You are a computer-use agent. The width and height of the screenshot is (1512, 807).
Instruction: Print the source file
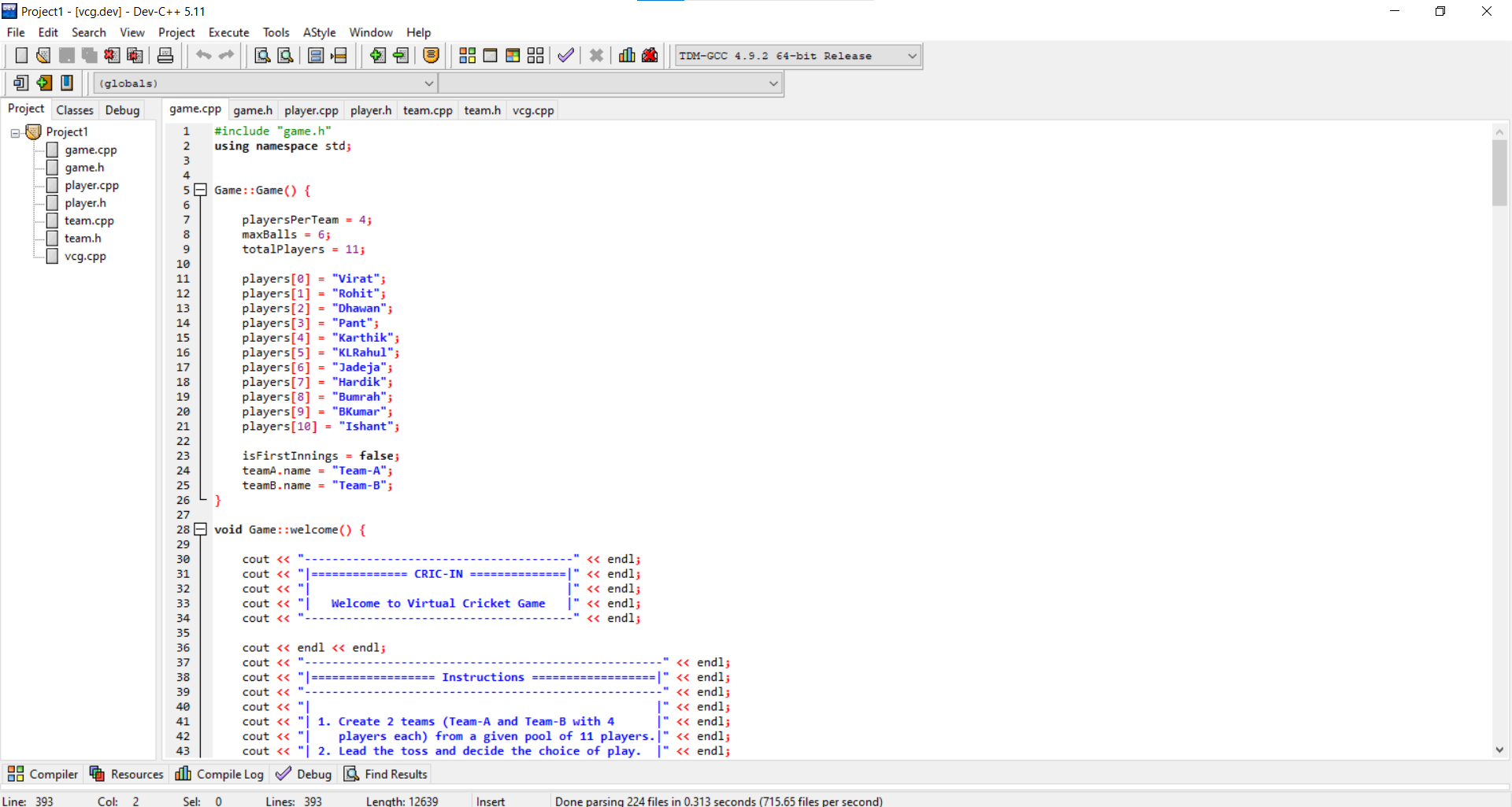point(165,55)
